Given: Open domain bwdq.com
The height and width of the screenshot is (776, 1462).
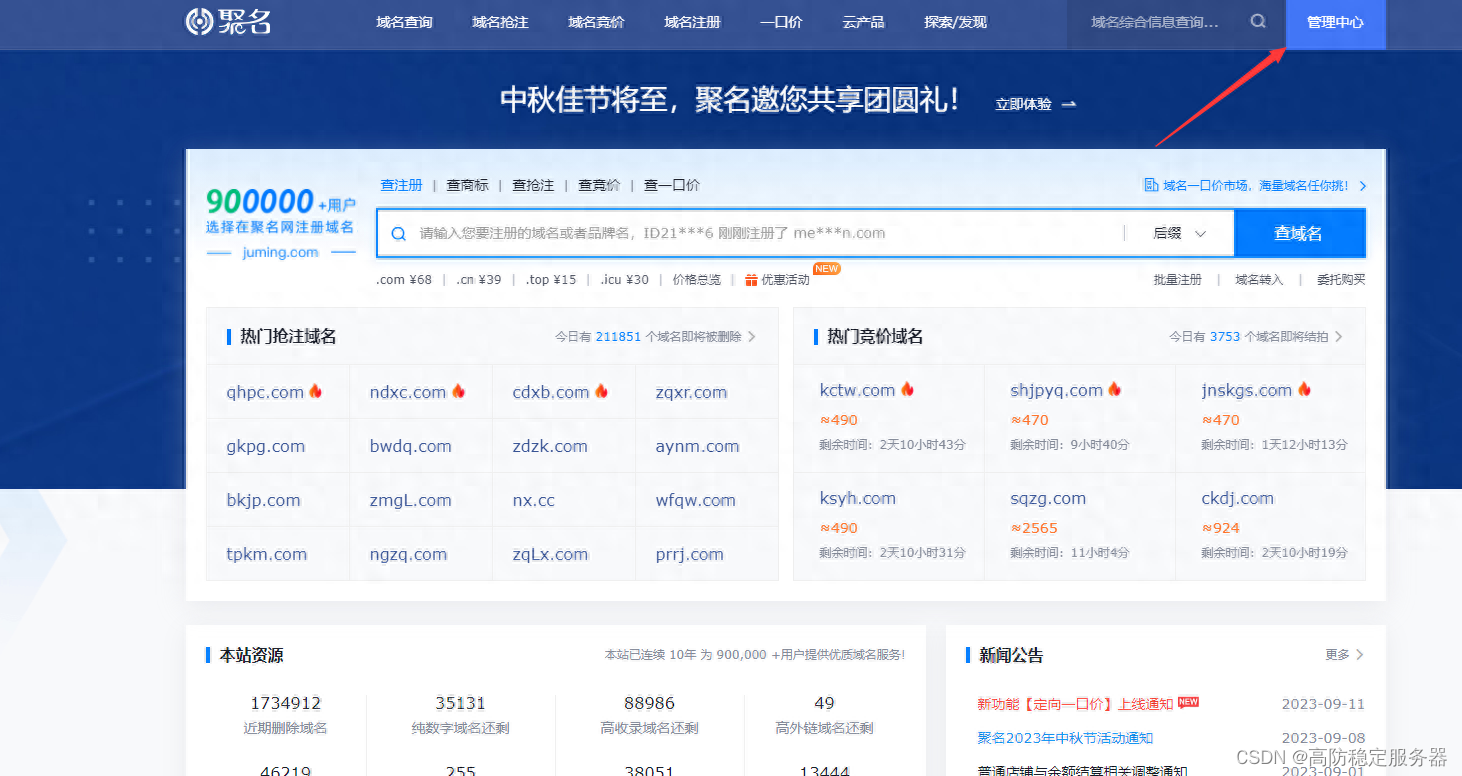Looking at the screenshot, I should [410, 446].
